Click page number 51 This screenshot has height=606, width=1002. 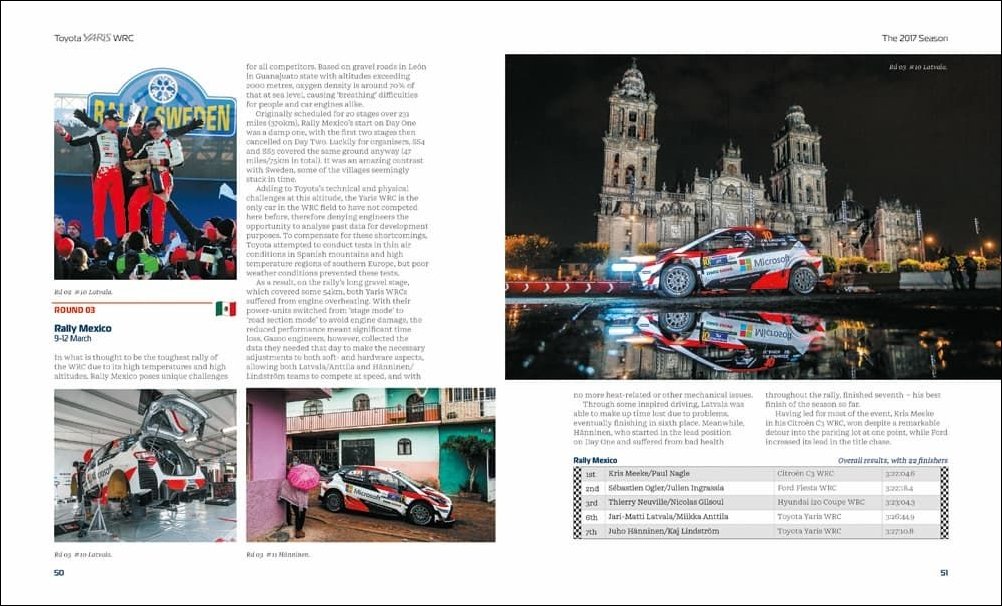944,573
